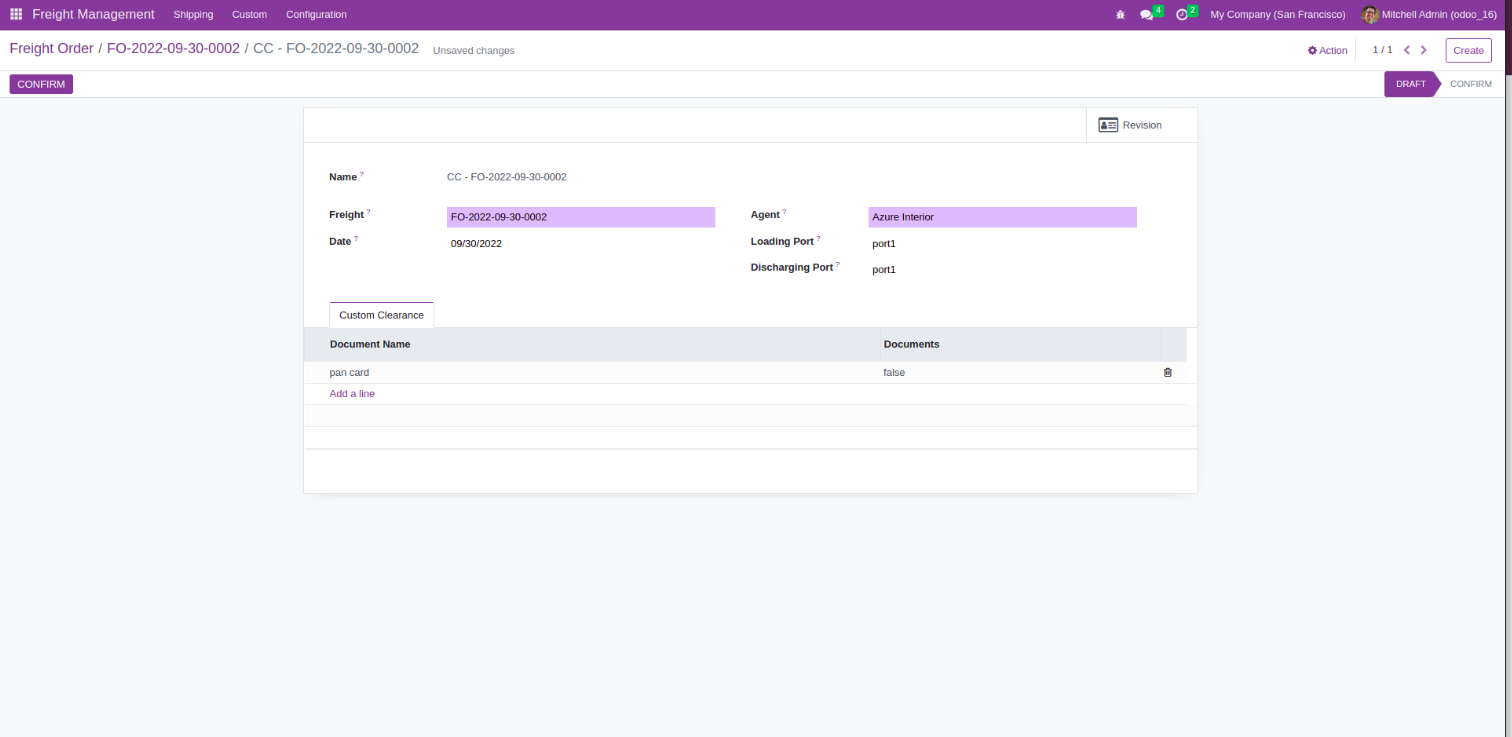Click Mitchell Admin avatar picture
This screenshot has width=1512, height=737.
click(x=1370, y=15)
